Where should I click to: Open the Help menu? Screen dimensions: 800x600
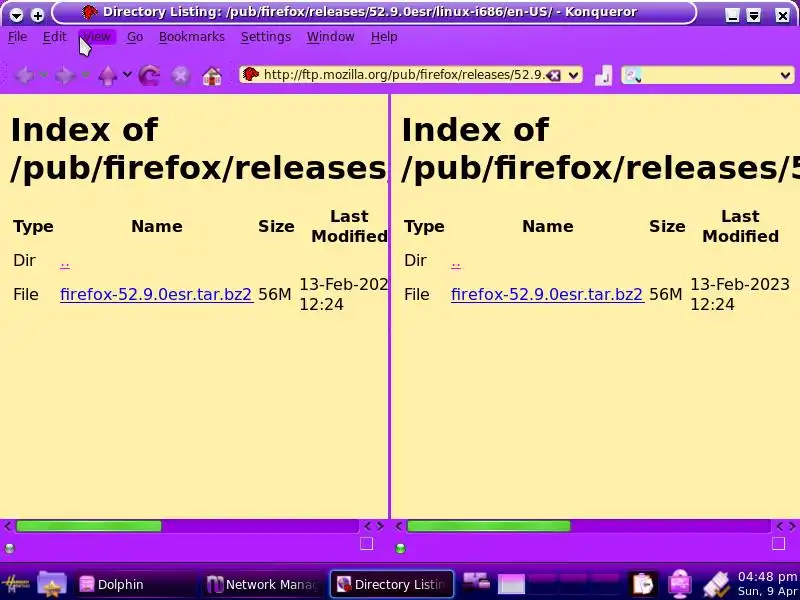click(x=384, y=37)
